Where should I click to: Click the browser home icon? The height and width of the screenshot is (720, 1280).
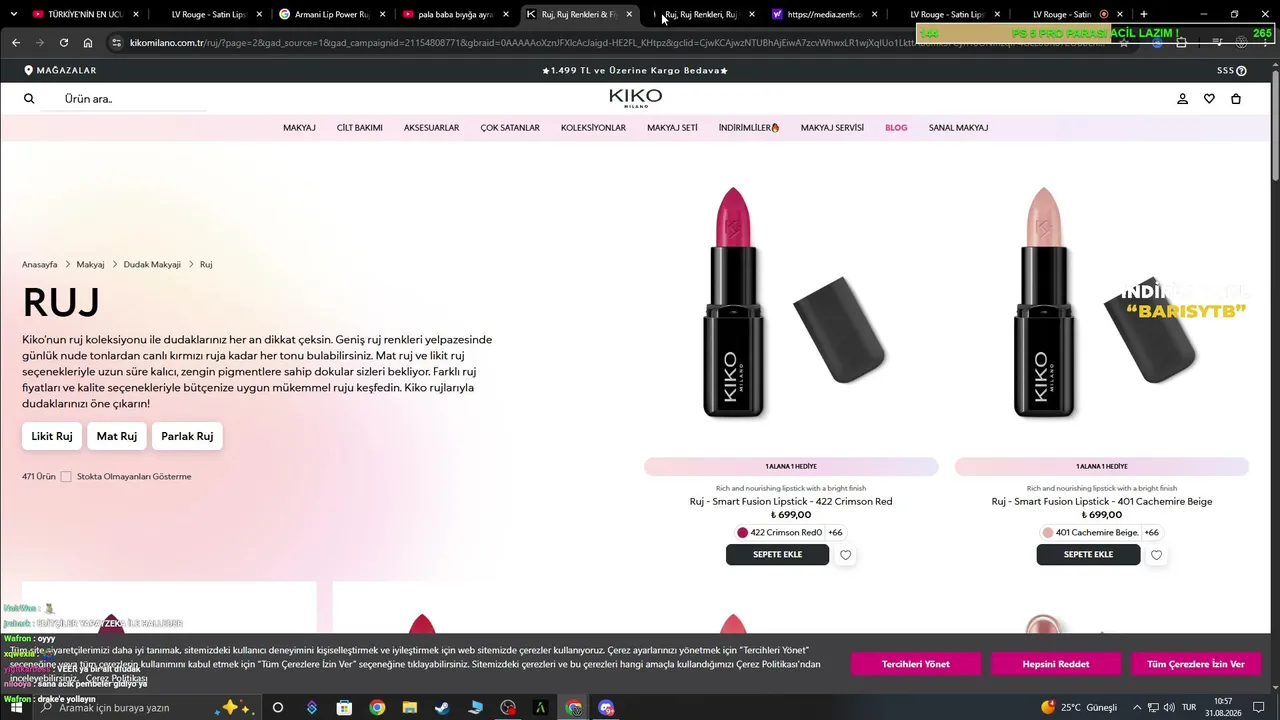point(88,43)
